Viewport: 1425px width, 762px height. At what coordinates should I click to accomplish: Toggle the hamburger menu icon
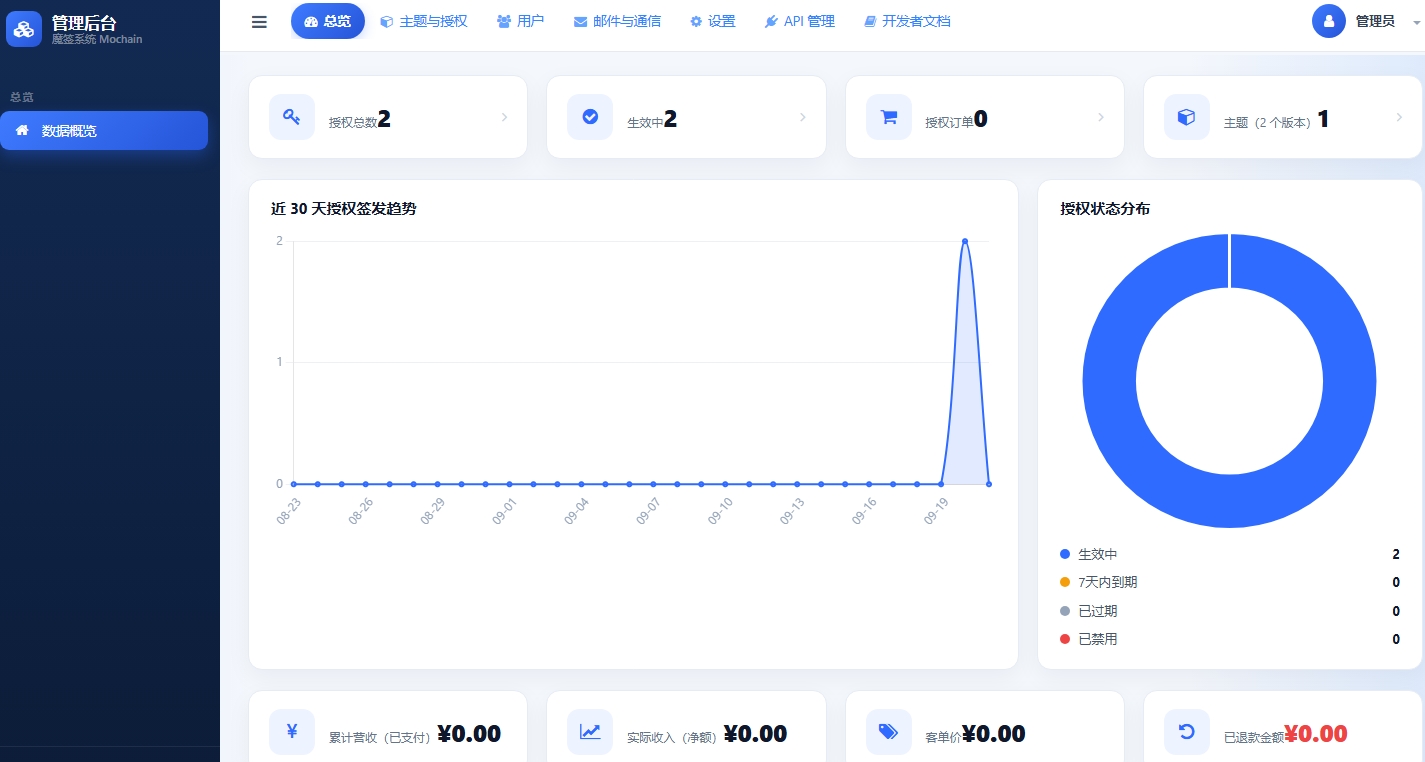coord(259,22)
